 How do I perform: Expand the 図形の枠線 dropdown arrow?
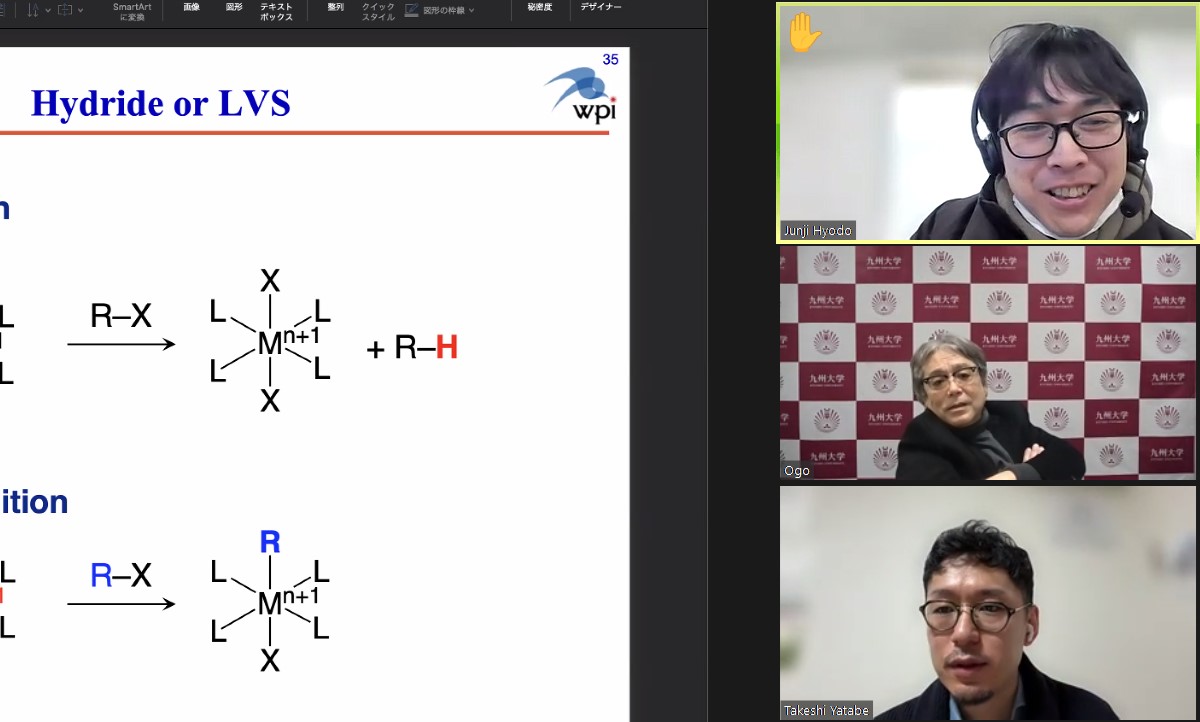click(472, 11)
